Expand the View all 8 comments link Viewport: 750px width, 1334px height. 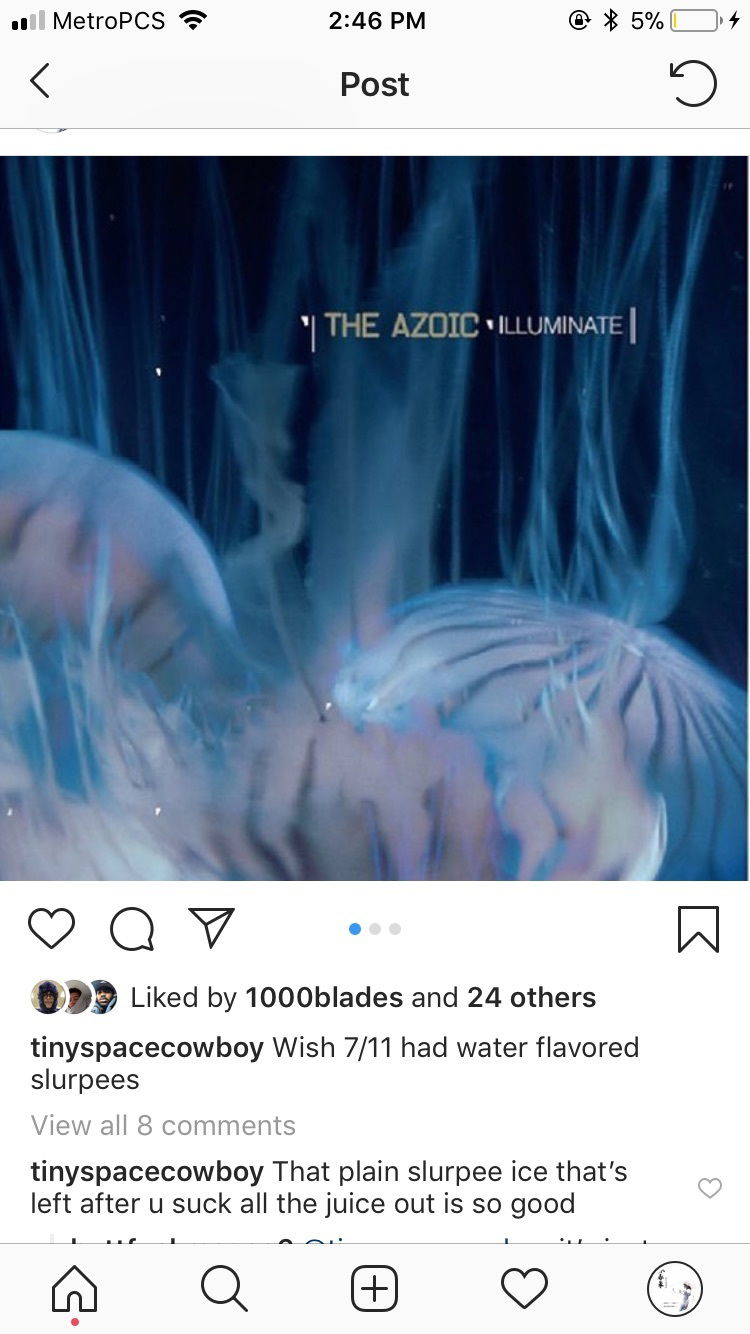[163, 1125]
